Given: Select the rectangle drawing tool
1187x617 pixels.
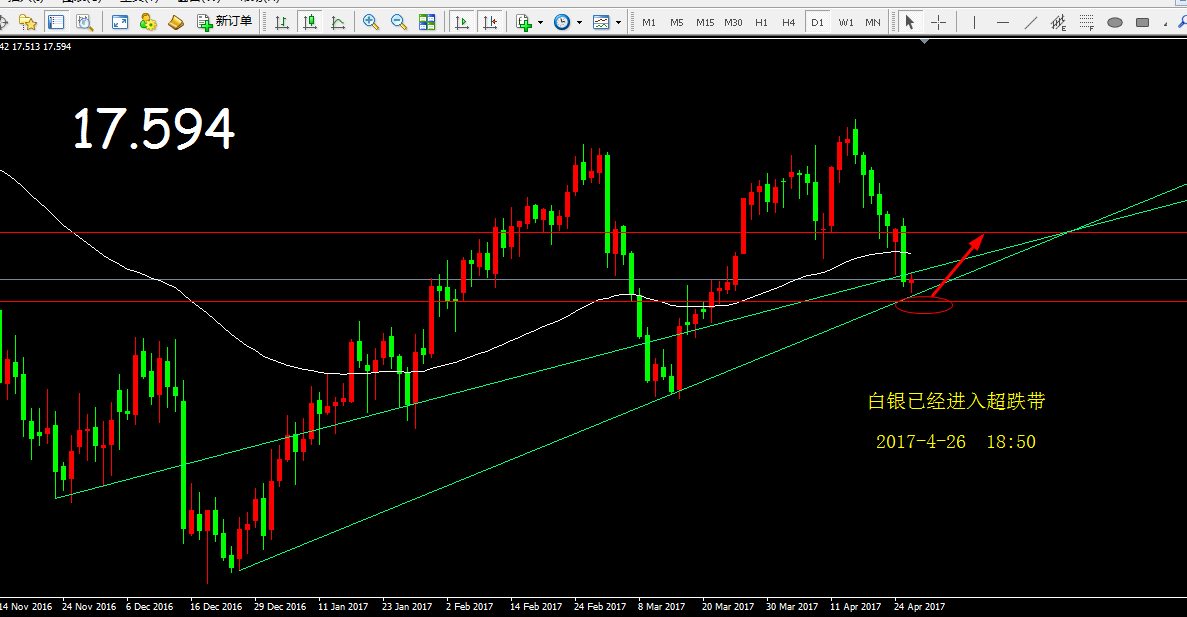Looking at the screenshot, I should pos(1142,22).
